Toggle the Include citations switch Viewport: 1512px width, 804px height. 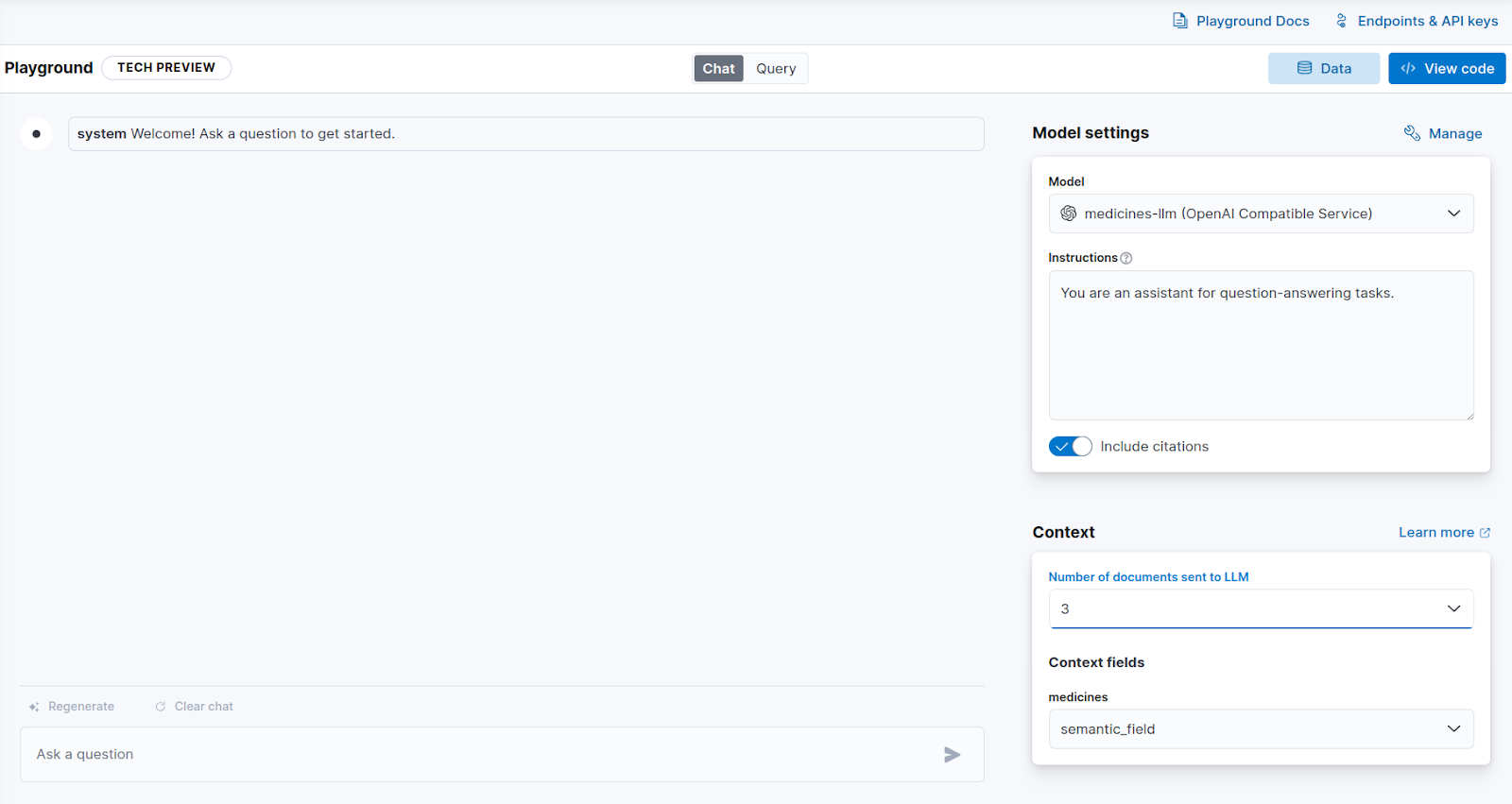(1070, 446)
